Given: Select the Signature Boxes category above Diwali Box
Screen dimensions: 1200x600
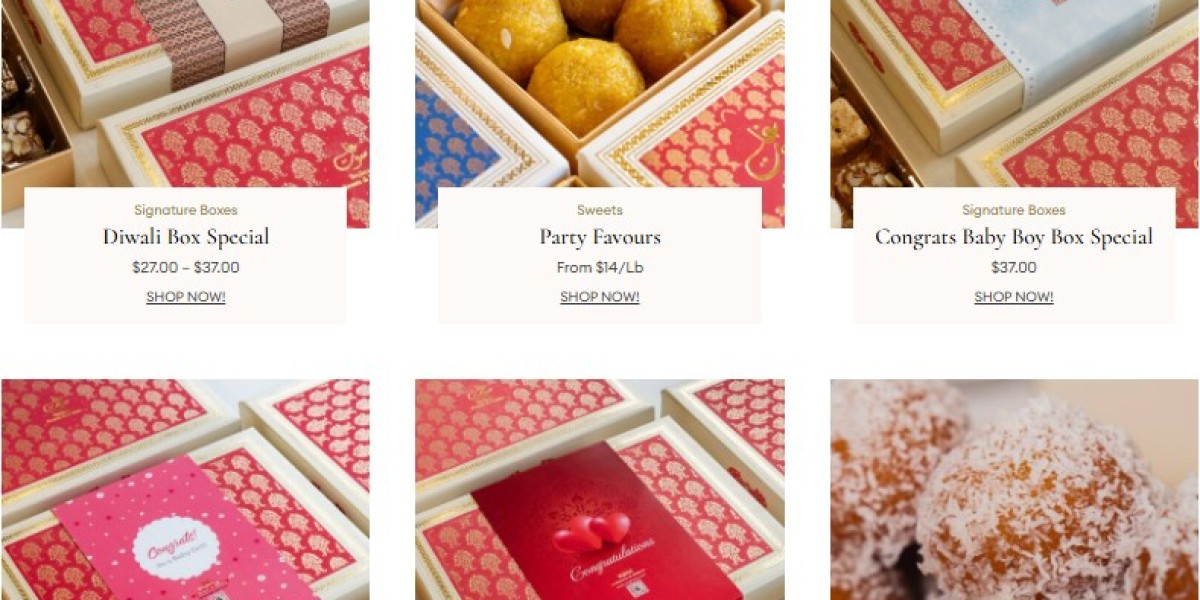Looking at the screenshot, I should point(186,210).
